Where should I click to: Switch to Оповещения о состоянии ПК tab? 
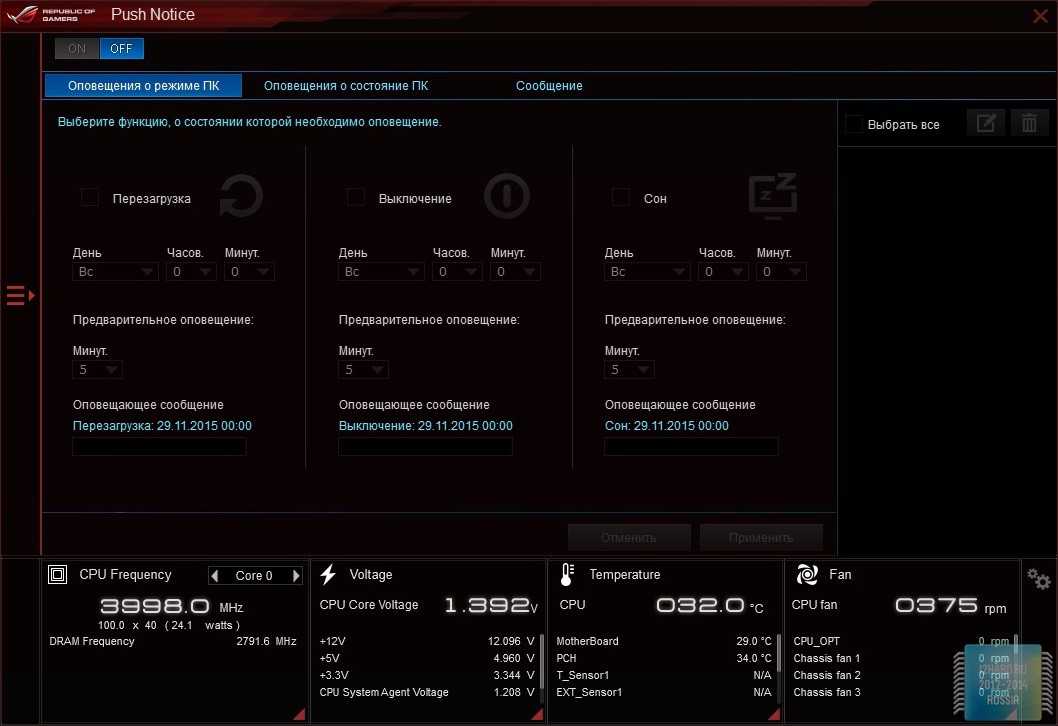point(346,86)
